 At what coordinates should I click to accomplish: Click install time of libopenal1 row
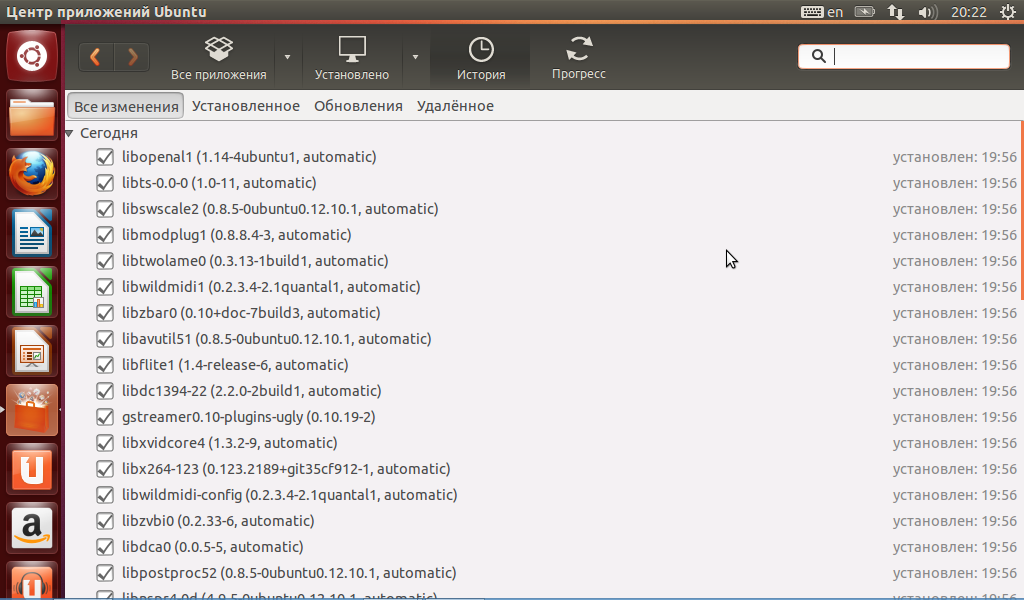[x=955, y=157]
